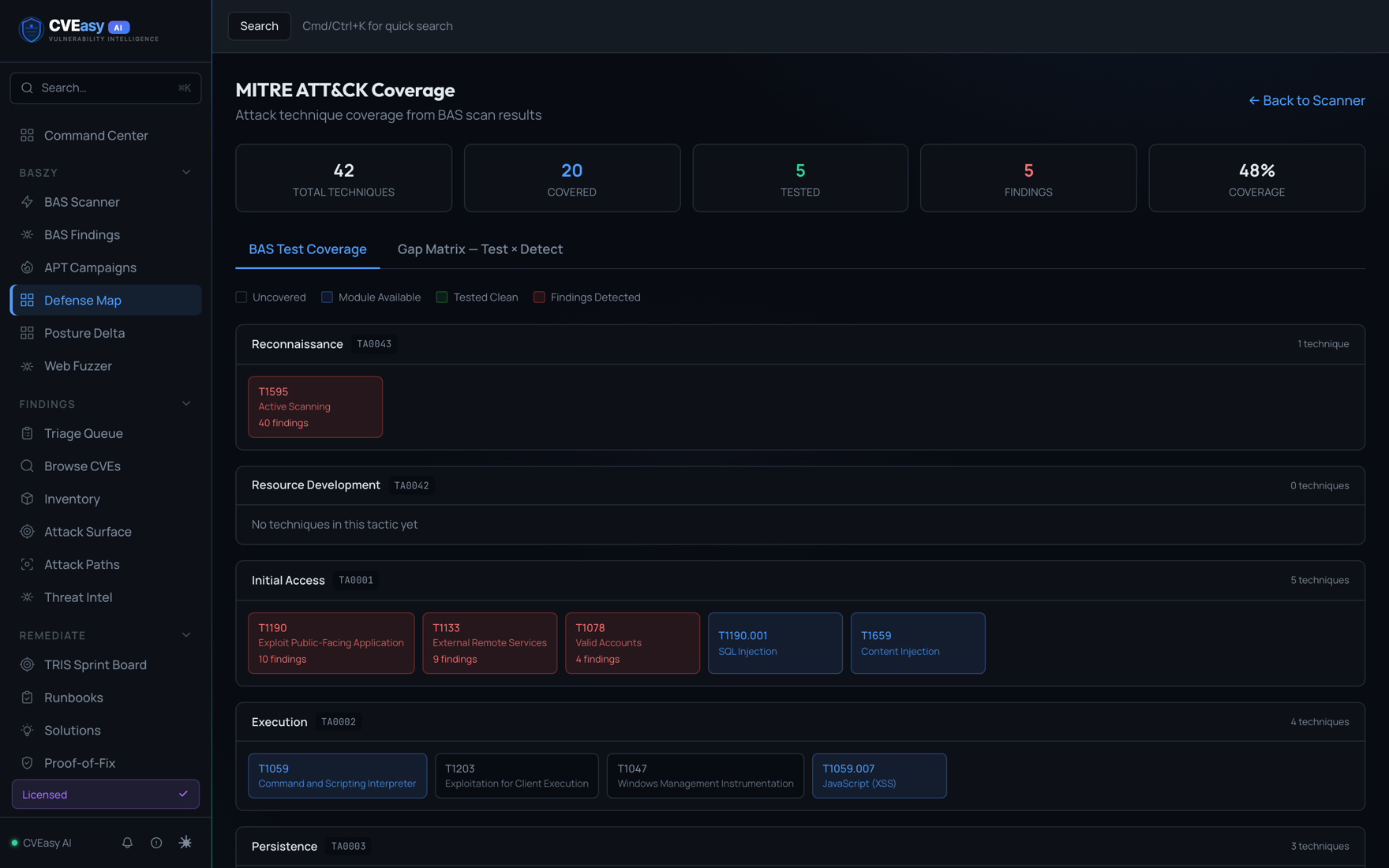Image resolution: width=1389 pixels, height=868 pixels.
Task: Toggle theme with the sun icon
Action: pos(185,843)
